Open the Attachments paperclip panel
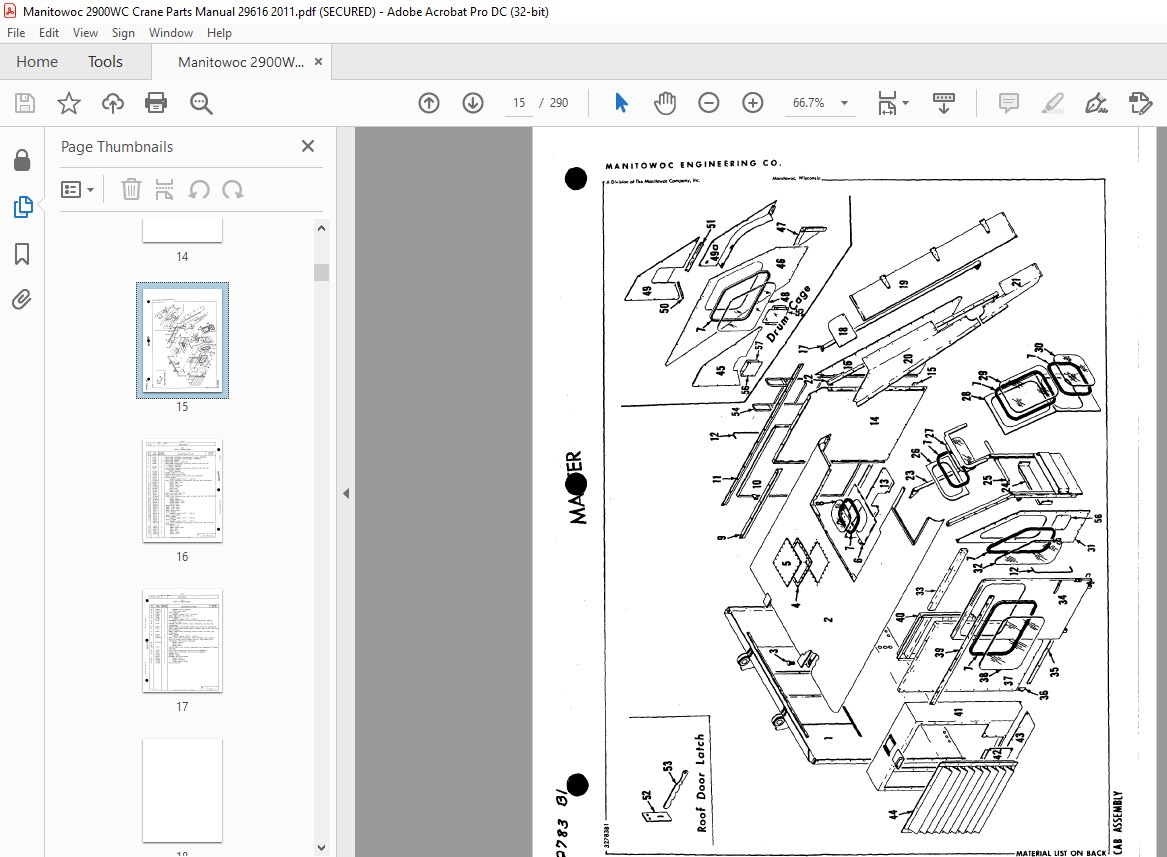The height and width of the screenshot is (857, 1167). tap(22, 299)
